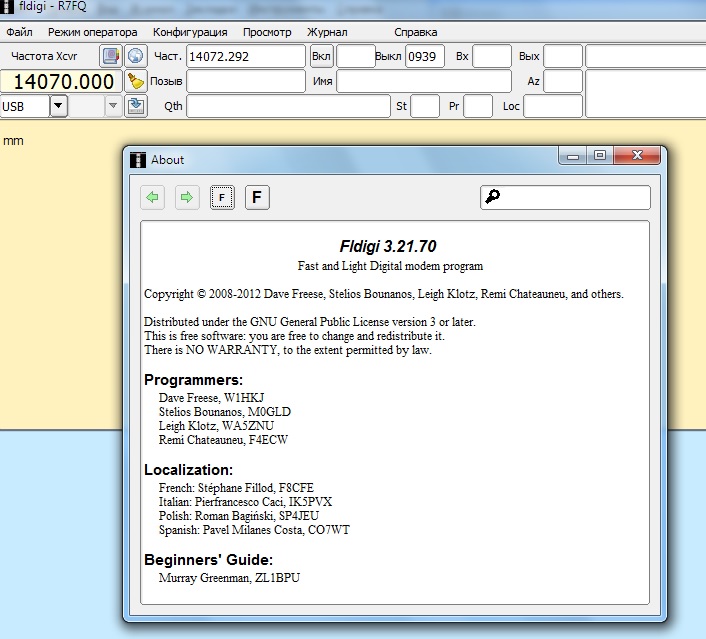The image size is (706, 639).
Task: Click the save QSO log icon
Action: [x=136, y=106]
